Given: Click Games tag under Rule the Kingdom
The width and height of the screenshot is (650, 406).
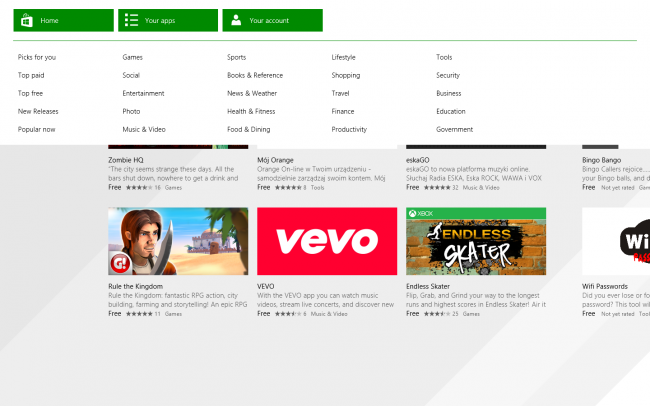Looking at the screenshot, I should point(173,314).
